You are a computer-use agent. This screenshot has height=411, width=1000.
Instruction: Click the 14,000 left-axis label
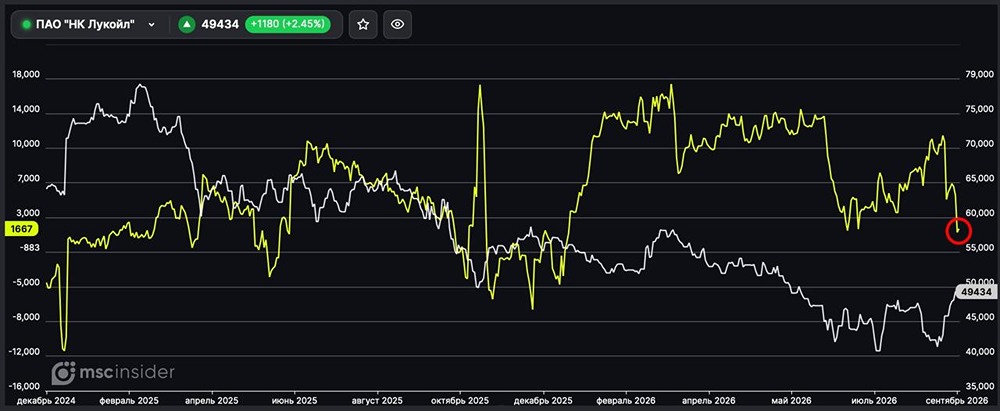pyautogui.click(x=26, y=110)
